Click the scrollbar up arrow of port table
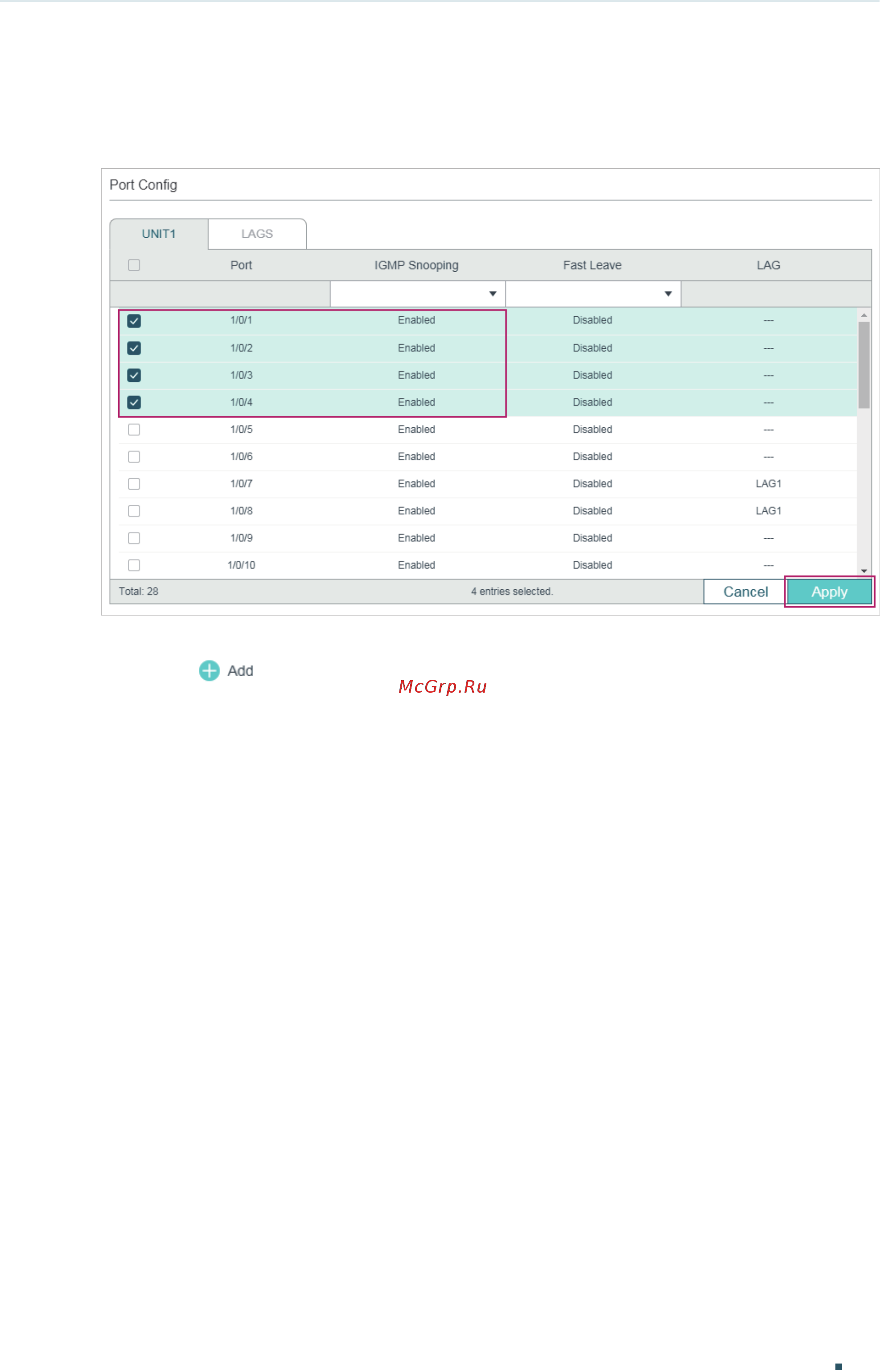 864,315
